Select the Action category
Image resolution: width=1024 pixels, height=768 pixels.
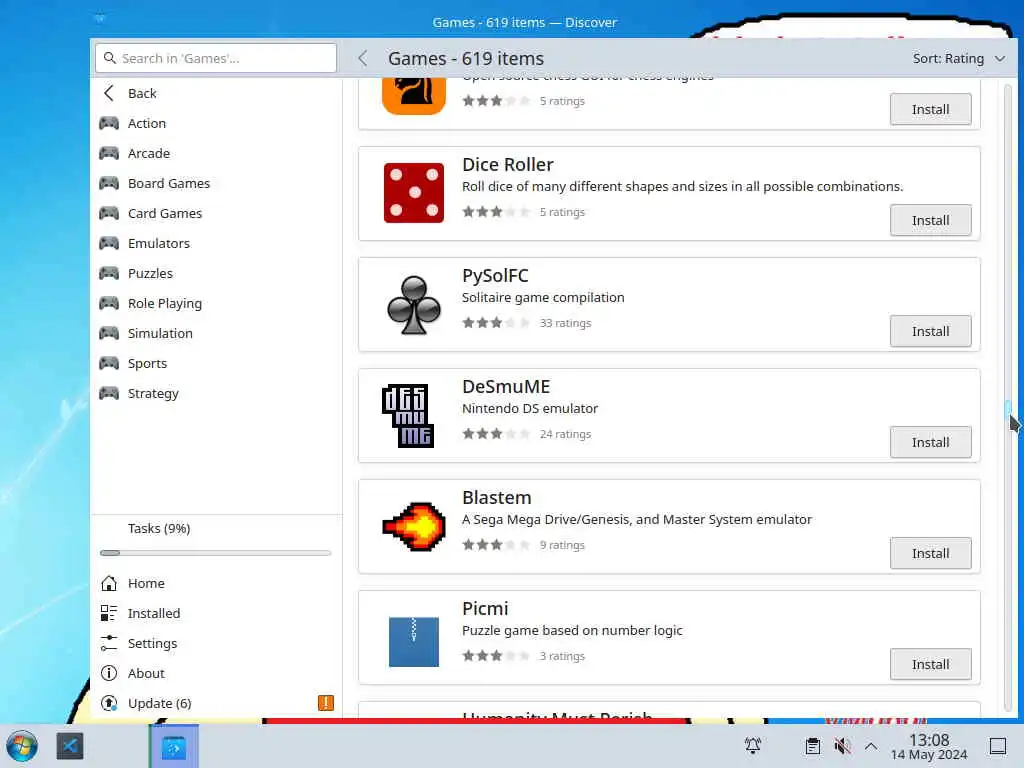(x=216, y=123)
